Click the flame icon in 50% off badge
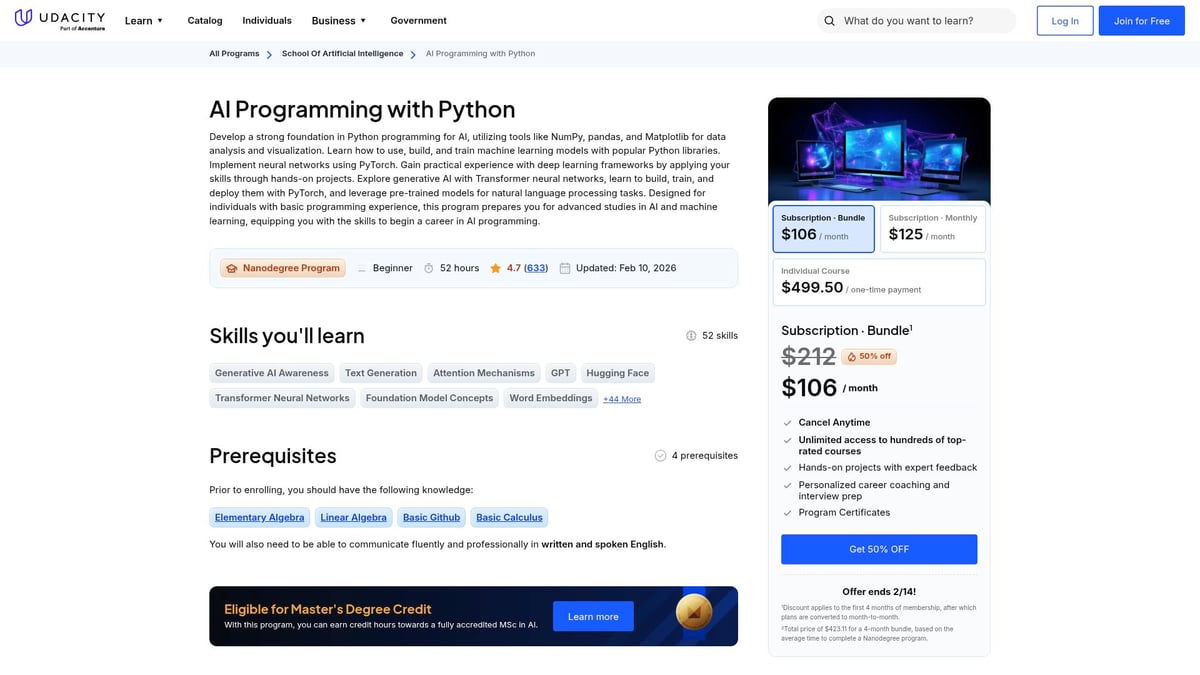 click(852, 357)
